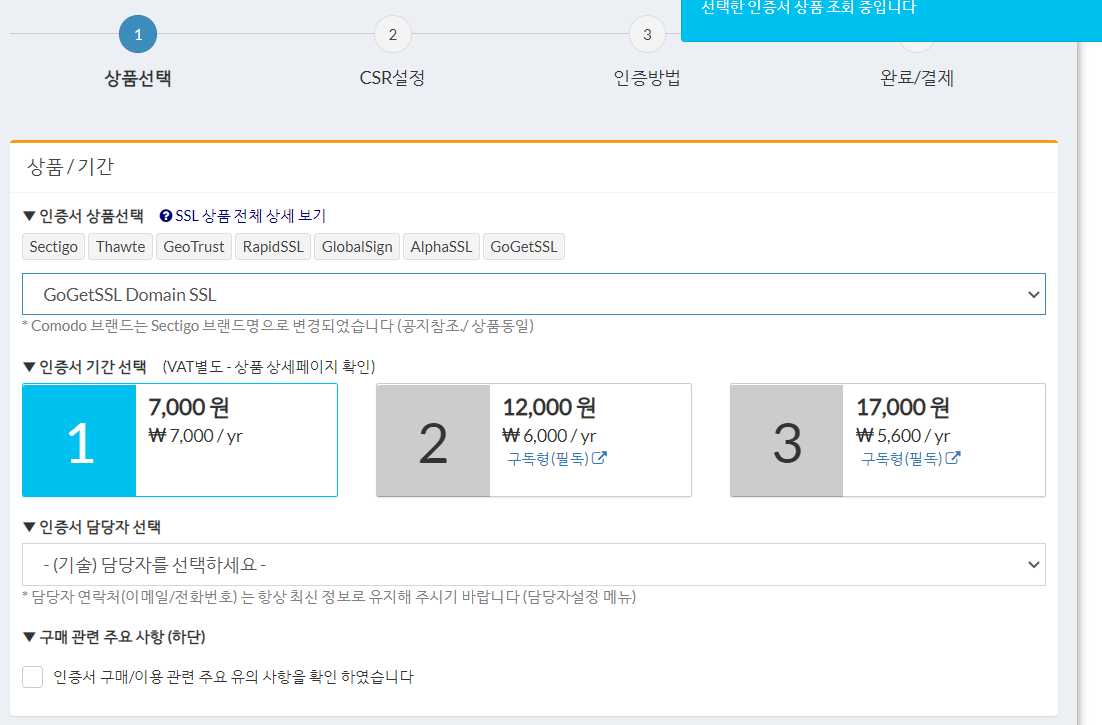Click the ₩ 5,600 / yr price text
The width and height of the screenshot is (1102, 725).
[903, 436]
